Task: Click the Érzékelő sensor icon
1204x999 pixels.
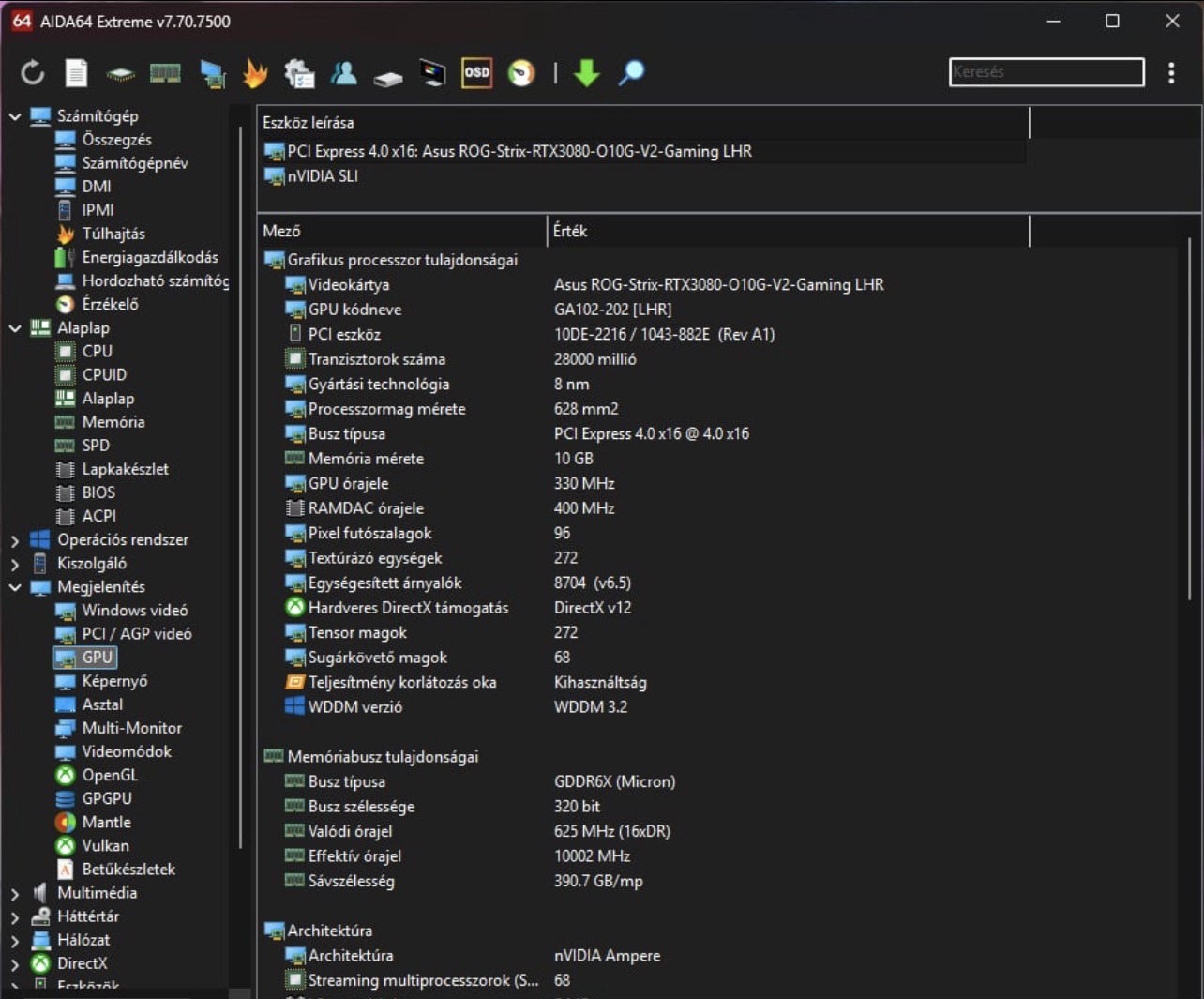Action: pos(65,304)
